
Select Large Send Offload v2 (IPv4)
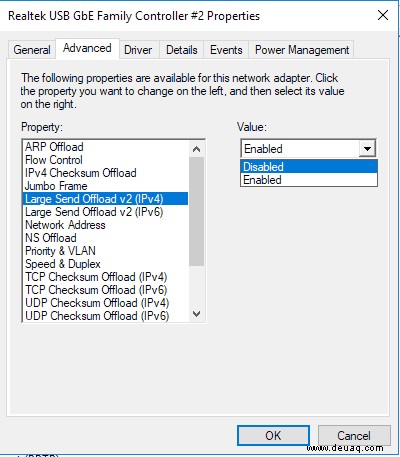point(106,199)
